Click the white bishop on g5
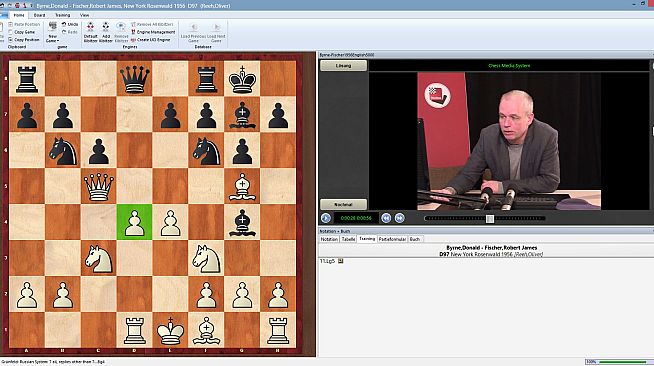This screenshot has height=366, width=654. pos(242,186)
